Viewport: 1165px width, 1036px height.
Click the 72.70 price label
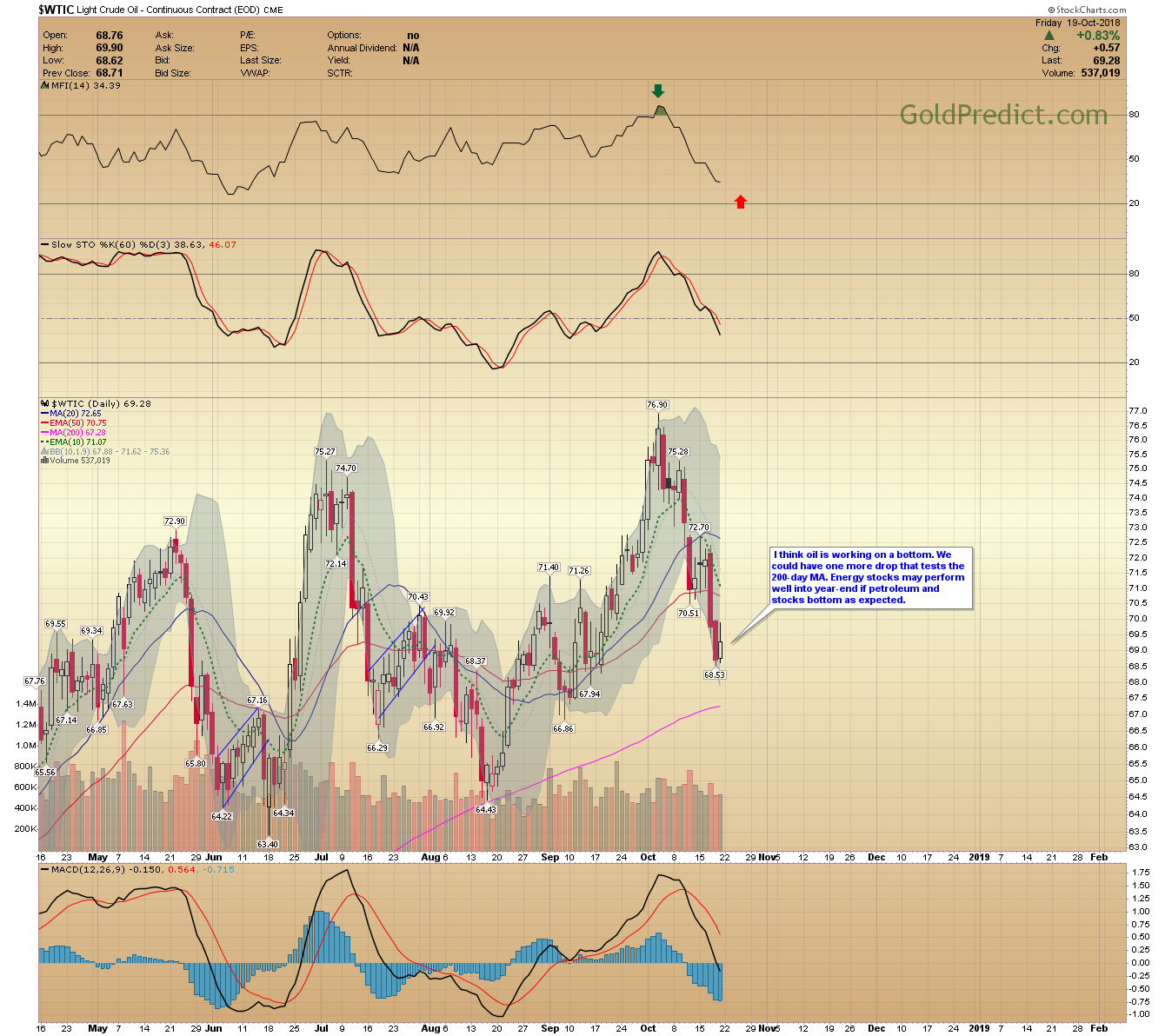(x=699, y=528)
